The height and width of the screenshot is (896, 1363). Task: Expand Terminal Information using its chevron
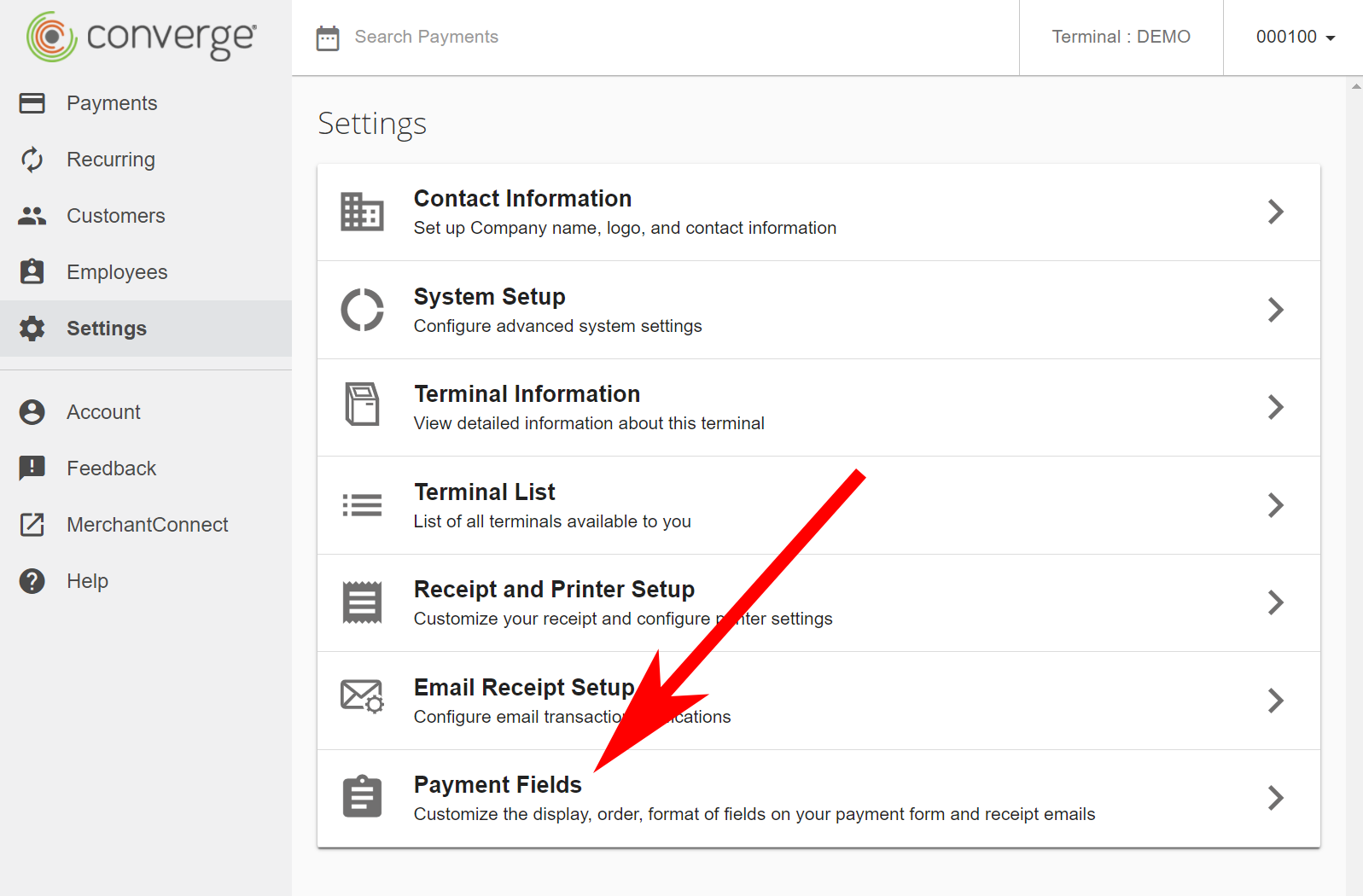[1276, 407]
